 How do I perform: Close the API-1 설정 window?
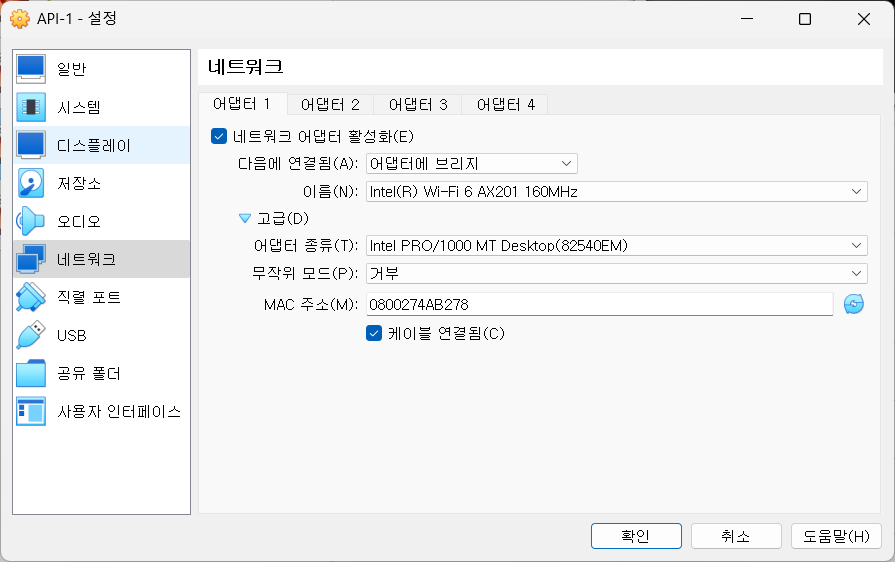click(x=864, y=19)
